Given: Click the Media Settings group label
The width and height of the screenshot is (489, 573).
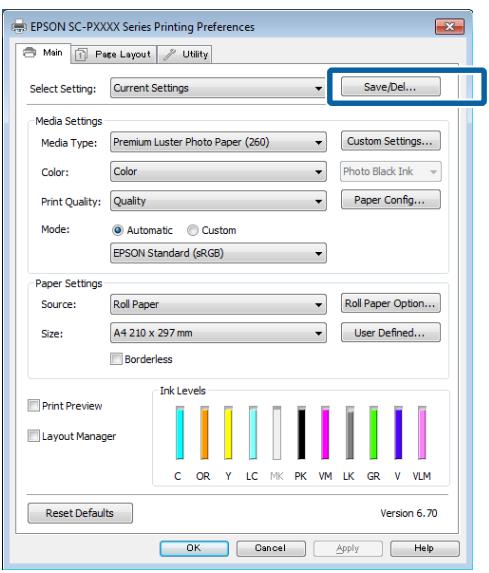Looking at the screenshot, I should click(x=69, y=121).
